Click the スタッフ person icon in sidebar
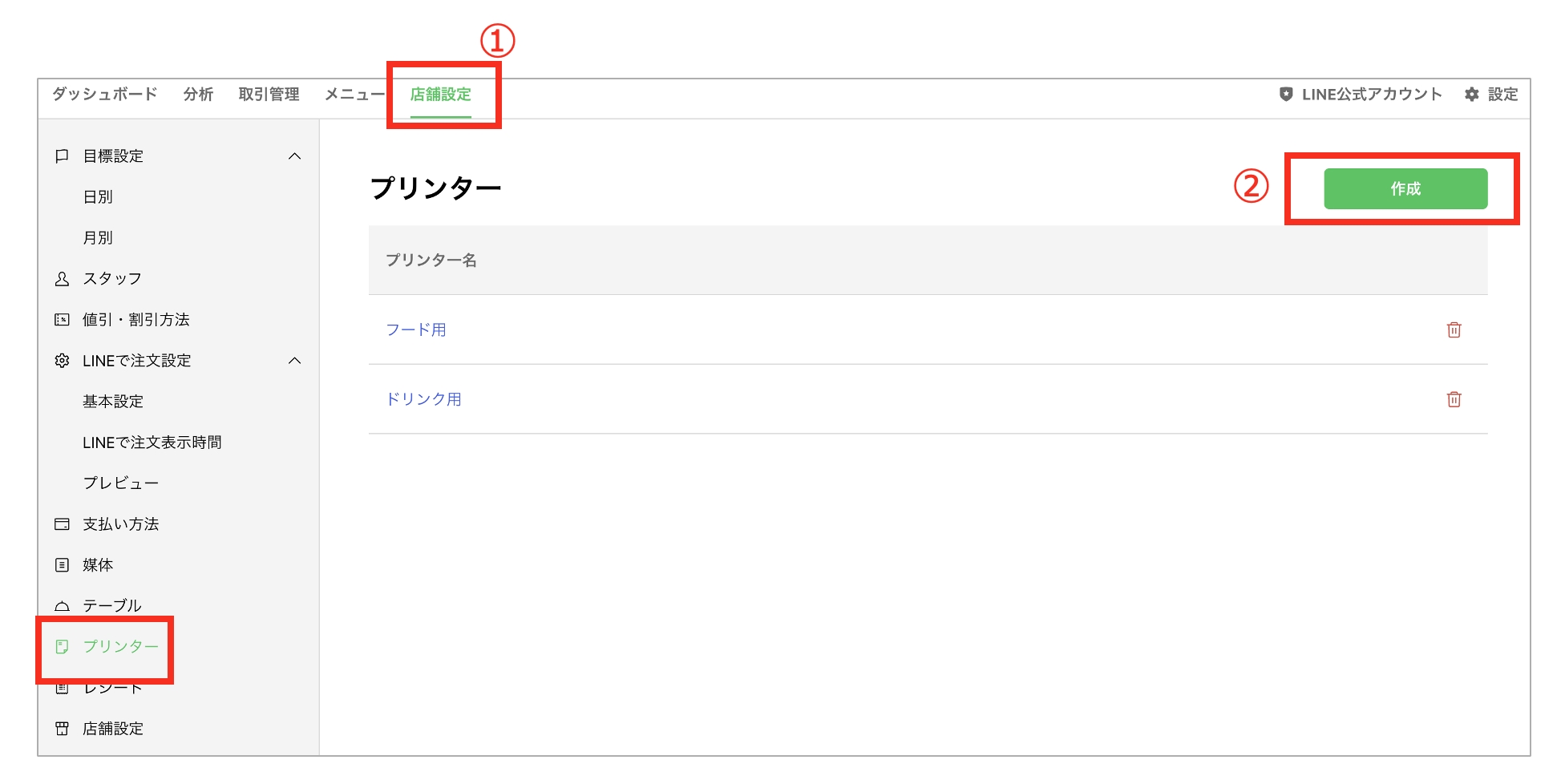This screenshot has height=784, width=1565. [x=62, y=279]
